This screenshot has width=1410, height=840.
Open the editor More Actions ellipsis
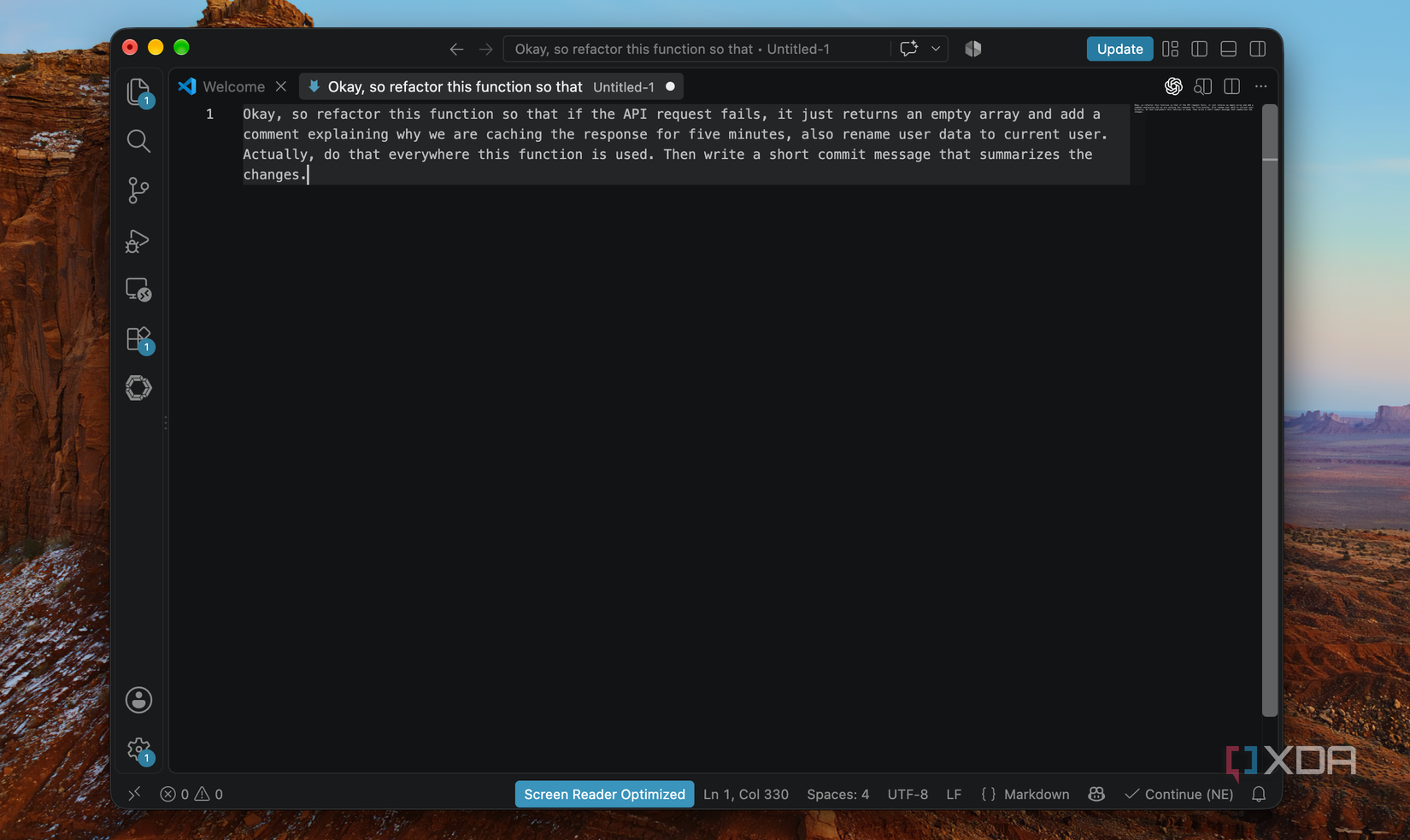(1261, 86)
